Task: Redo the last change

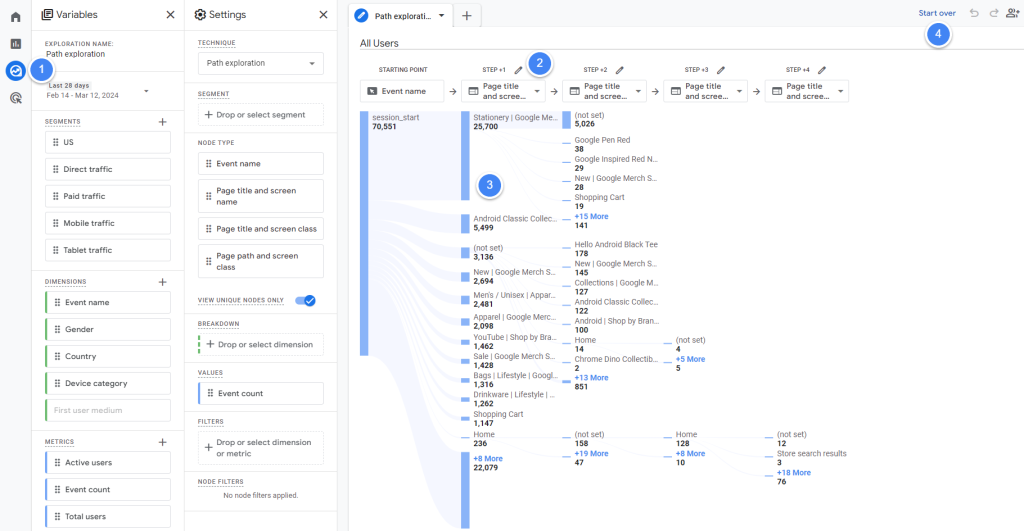Action: point(994,13)
